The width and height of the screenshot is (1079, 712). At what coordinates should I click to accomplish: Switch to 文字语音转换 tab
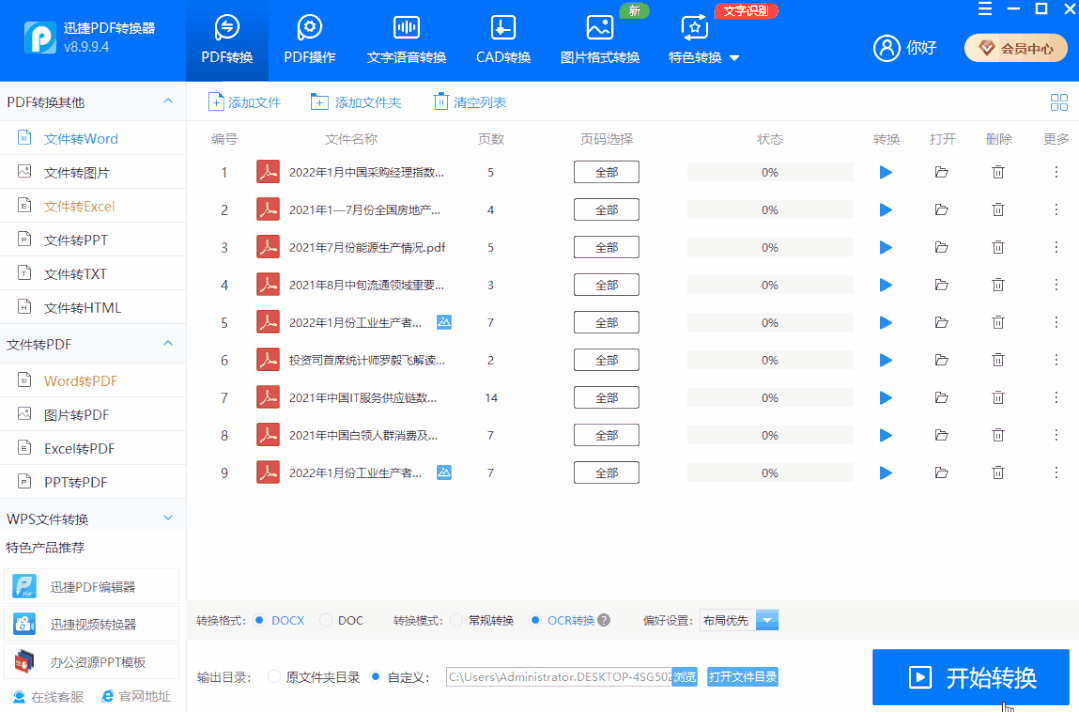point(407,40)
